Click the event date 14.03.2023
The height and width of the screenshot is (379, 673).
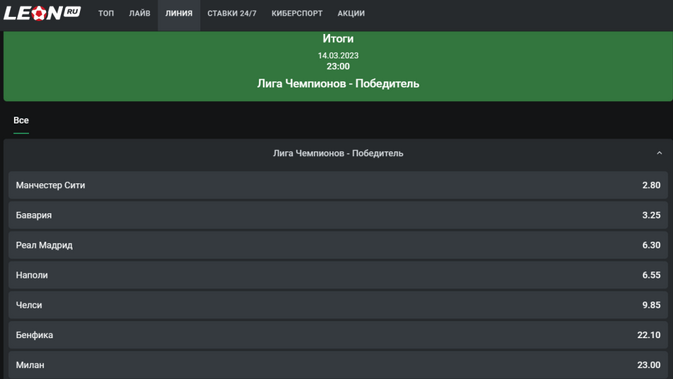(x=338, y=55)
